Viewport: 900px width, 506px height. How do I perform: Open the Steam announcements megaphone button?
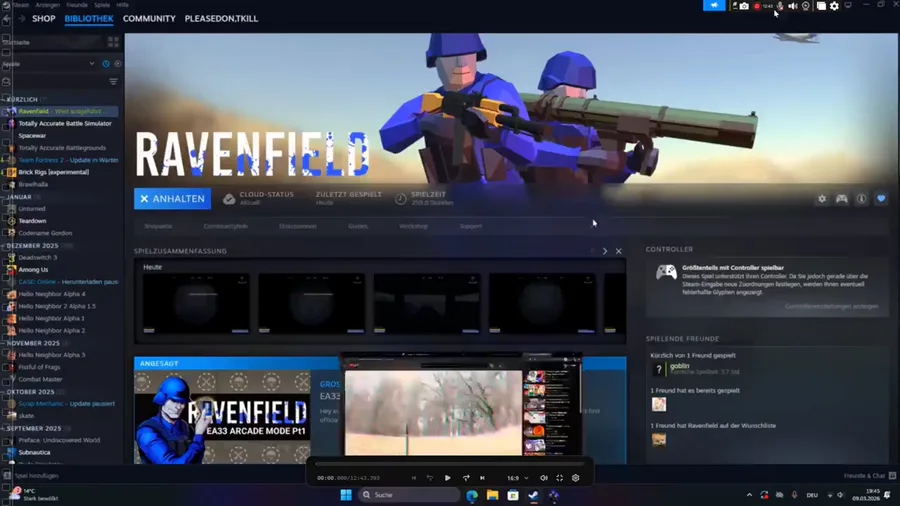tap(714, 5)
